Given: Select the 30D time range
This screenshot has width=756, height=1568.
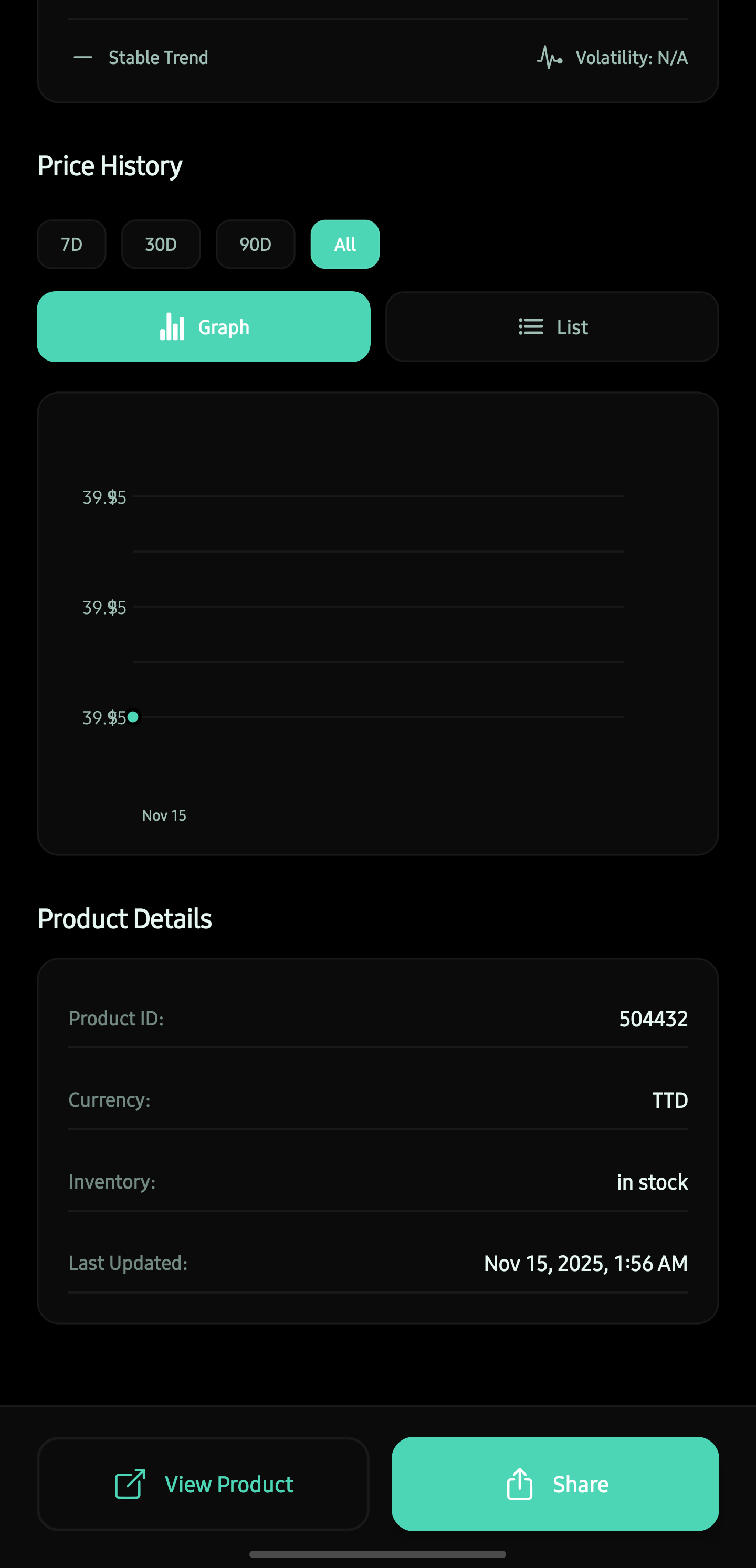Looking at the screenshot, I should coord(161,244).
